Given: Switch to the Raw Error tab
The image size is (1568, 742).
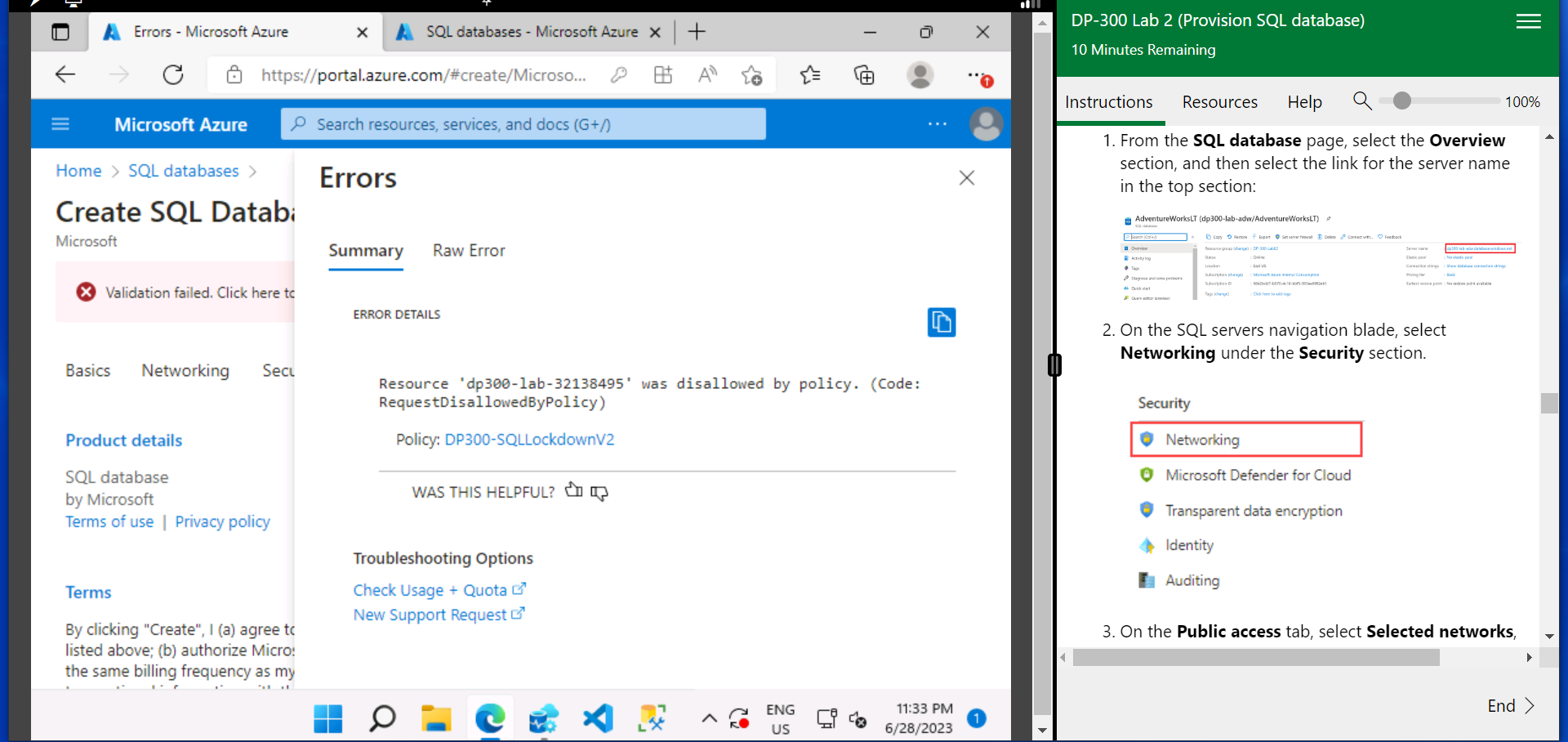Looking at the screenshot, I should (x=469, y=251).
